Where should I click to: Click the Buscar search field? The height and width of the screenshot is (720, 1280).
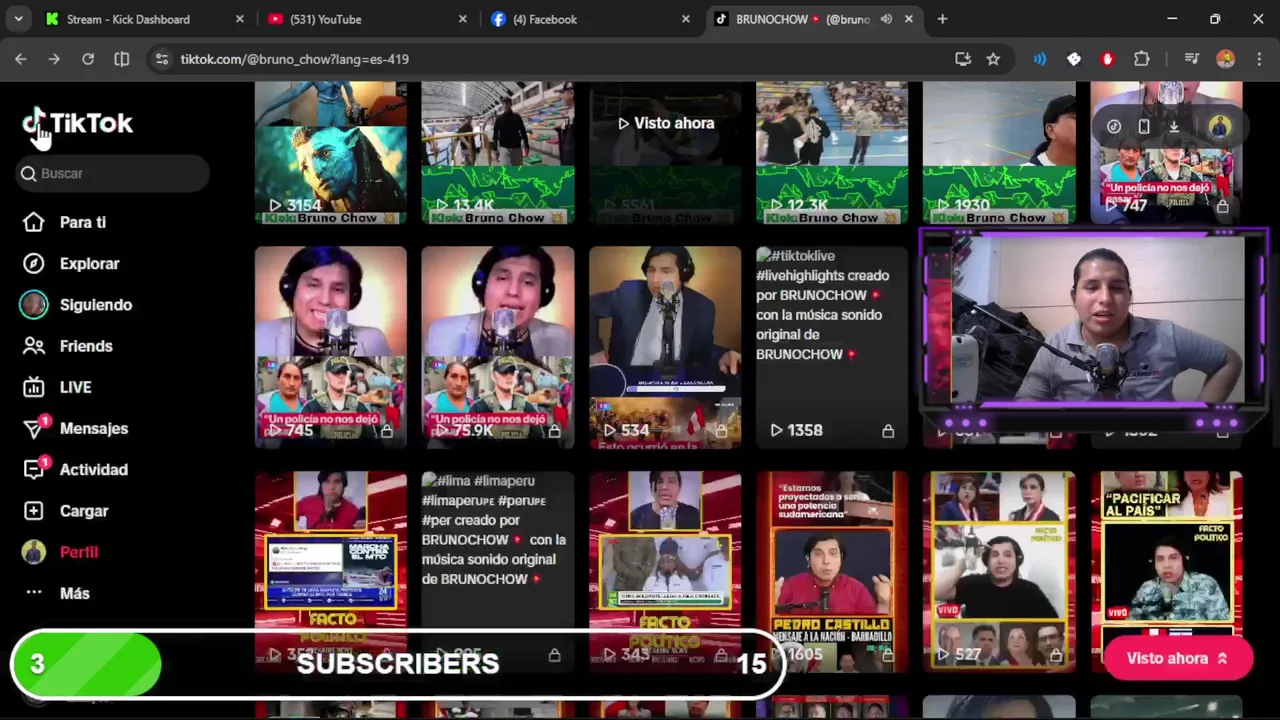click(x=113, y=173)
